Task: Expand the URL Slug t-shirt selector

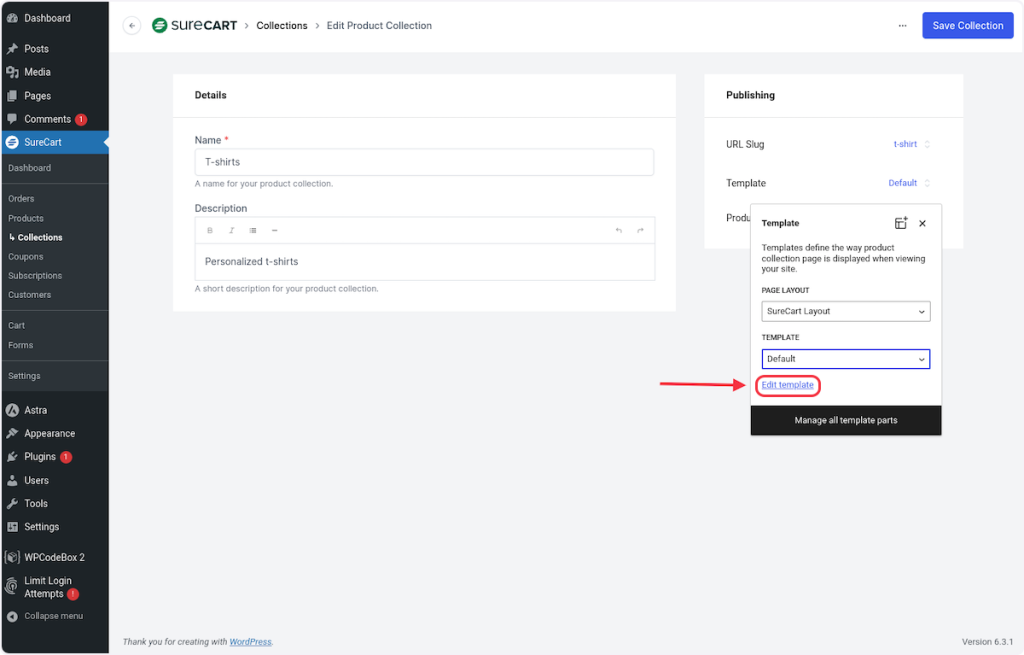Action: coord(911,144)
